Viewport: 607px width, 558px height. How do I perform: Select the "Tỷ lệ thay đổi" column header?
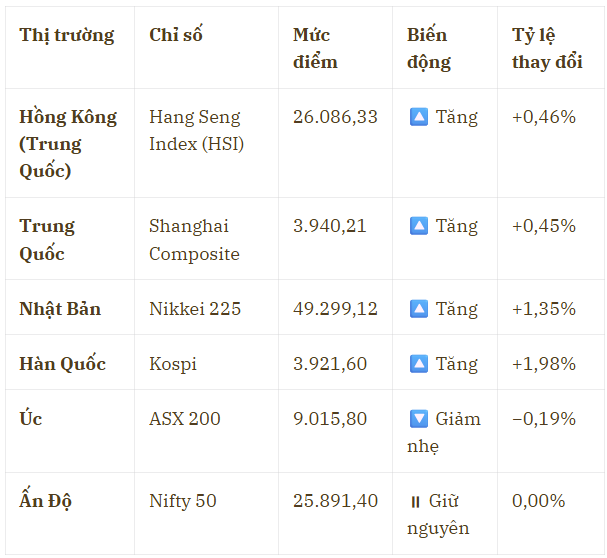pyautogui.click(x=547, y=48)
